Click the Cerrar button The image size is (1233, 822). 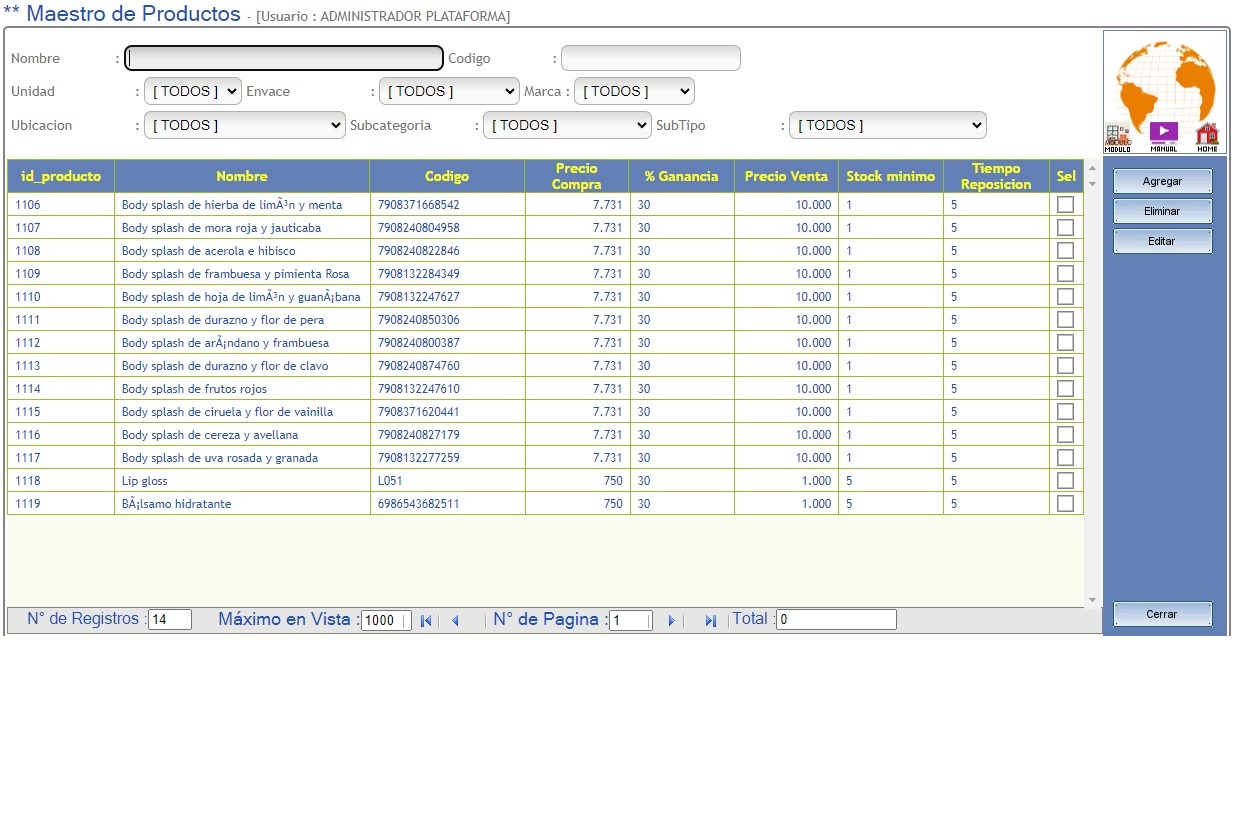[x=1163, y=614]
